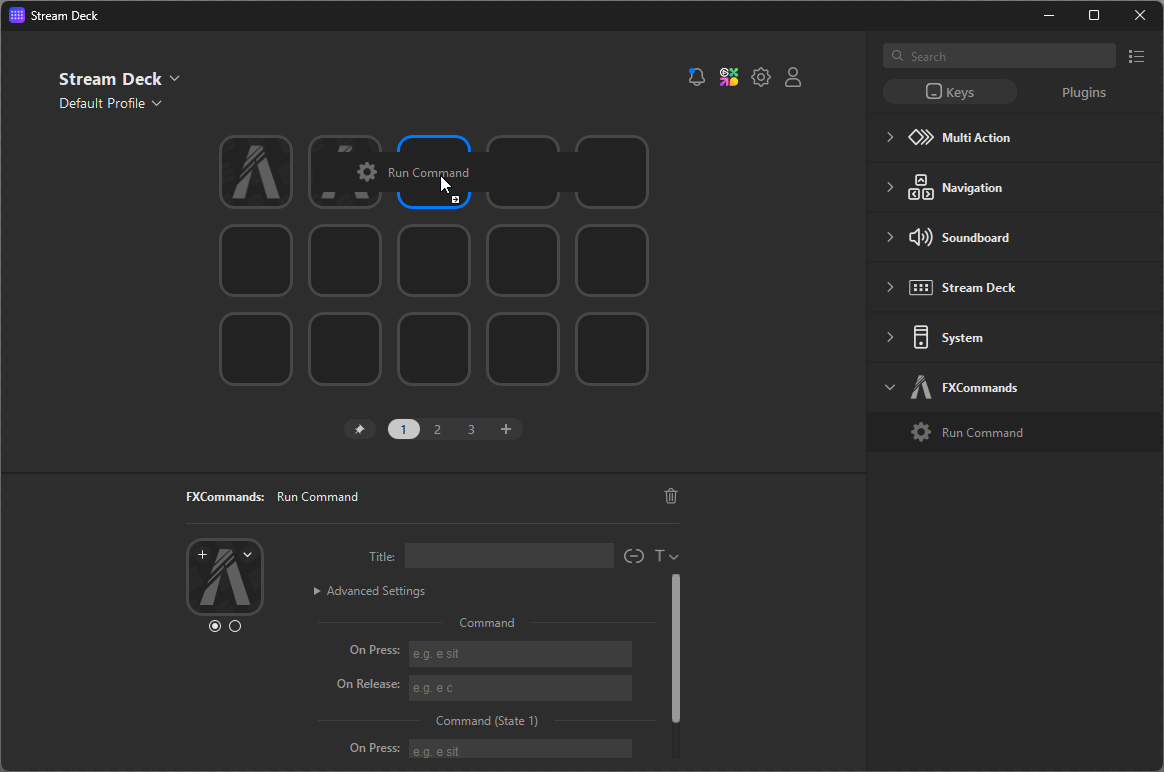
Task: Click the title alignment icon next to Title field
Action: tap(634, 556)
